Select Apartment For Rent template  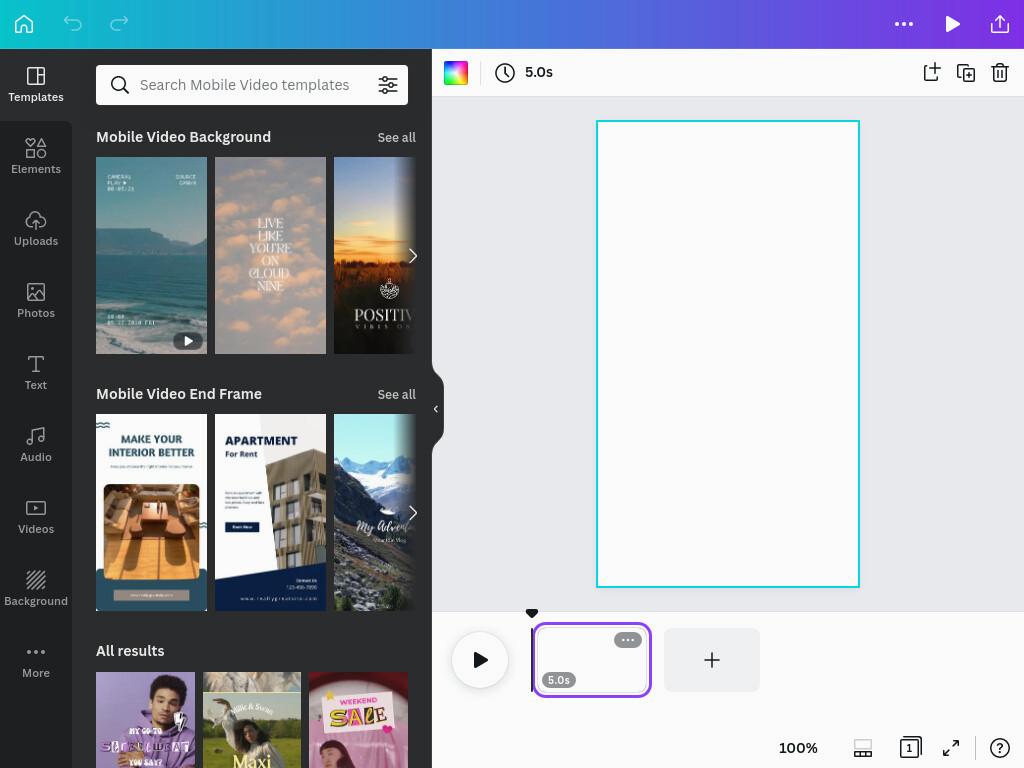coord(270,513)
